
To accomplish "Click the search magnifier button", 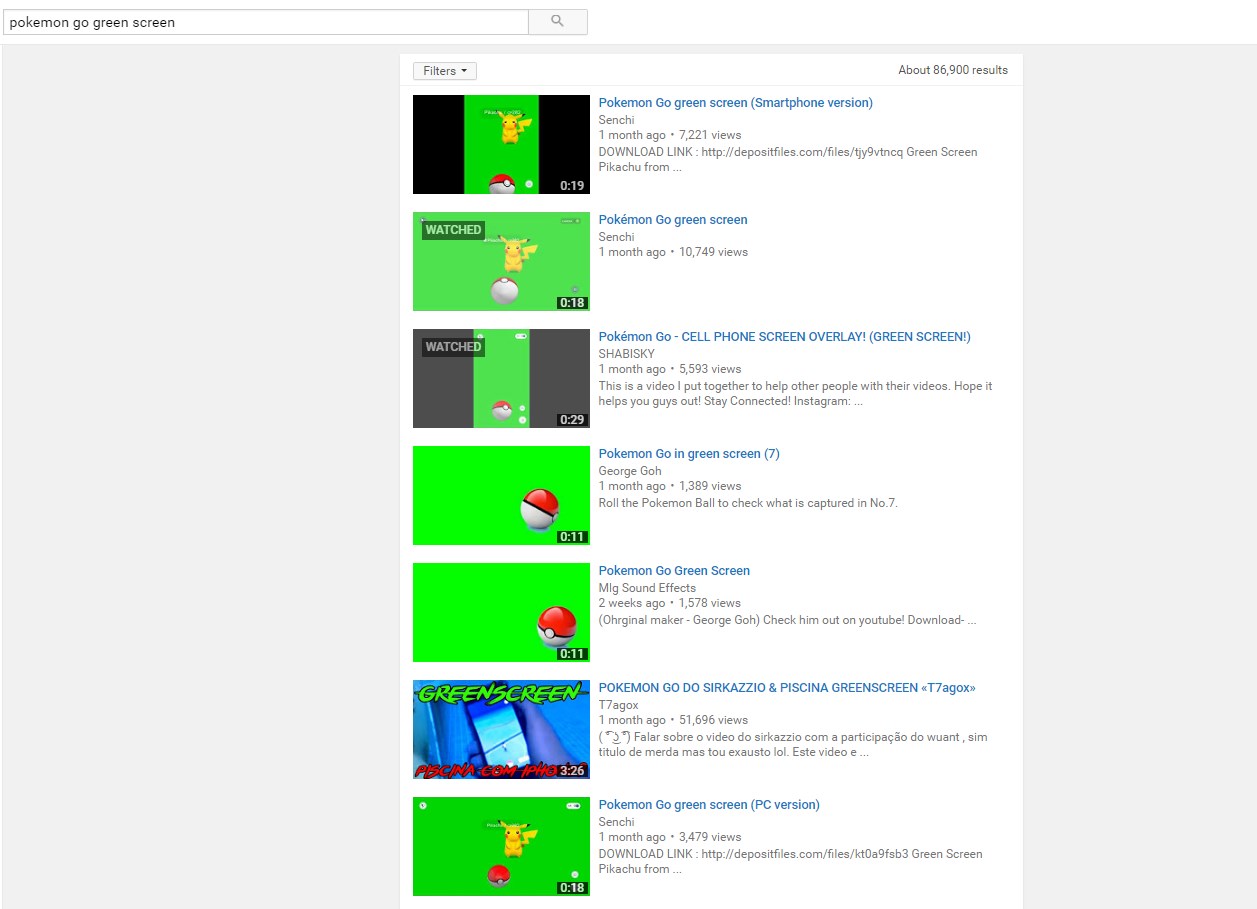I will (x=558, y=22).
